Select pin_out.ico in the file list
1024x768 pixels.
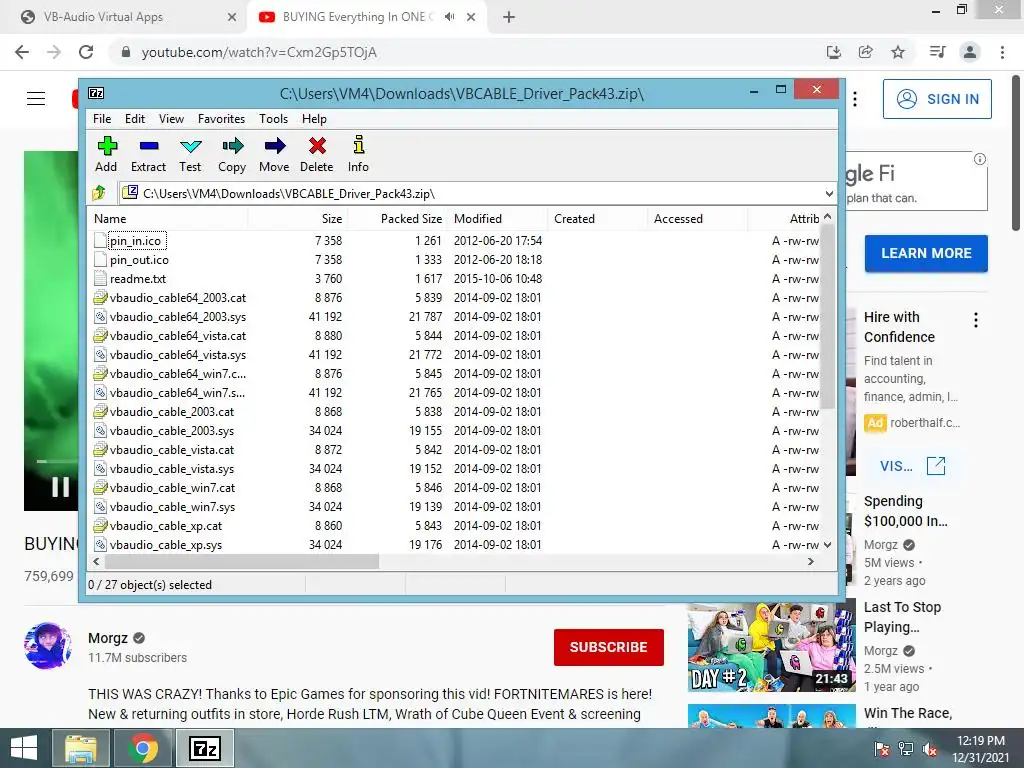pos(139,260)
